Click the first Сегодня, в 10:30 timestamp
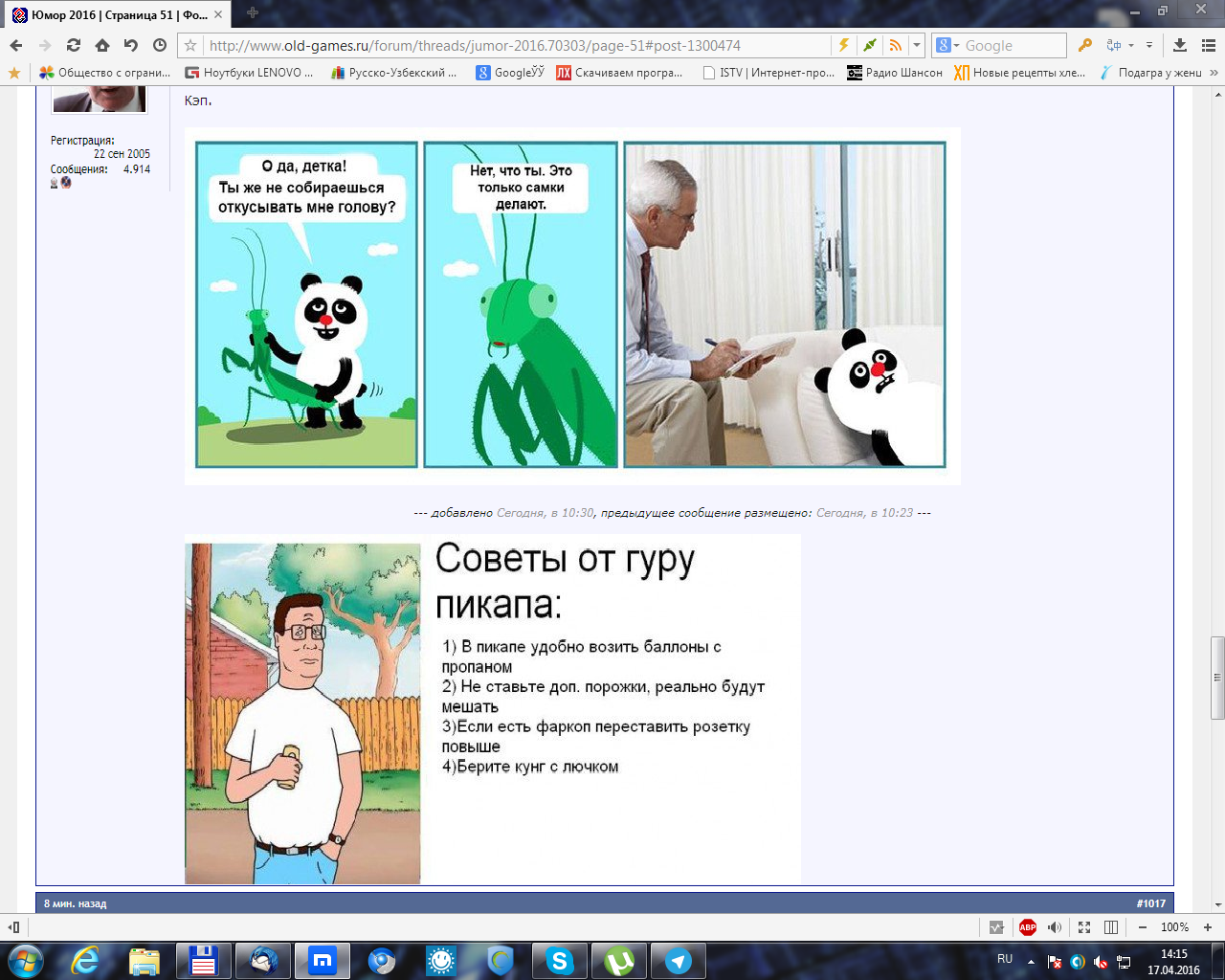 tap(545, 513)
